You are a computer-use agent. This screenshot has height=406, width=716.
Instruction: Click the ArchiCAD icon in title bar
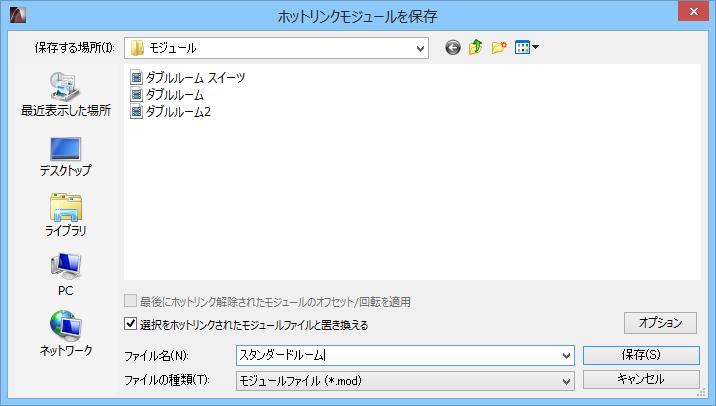pos(17,15)
